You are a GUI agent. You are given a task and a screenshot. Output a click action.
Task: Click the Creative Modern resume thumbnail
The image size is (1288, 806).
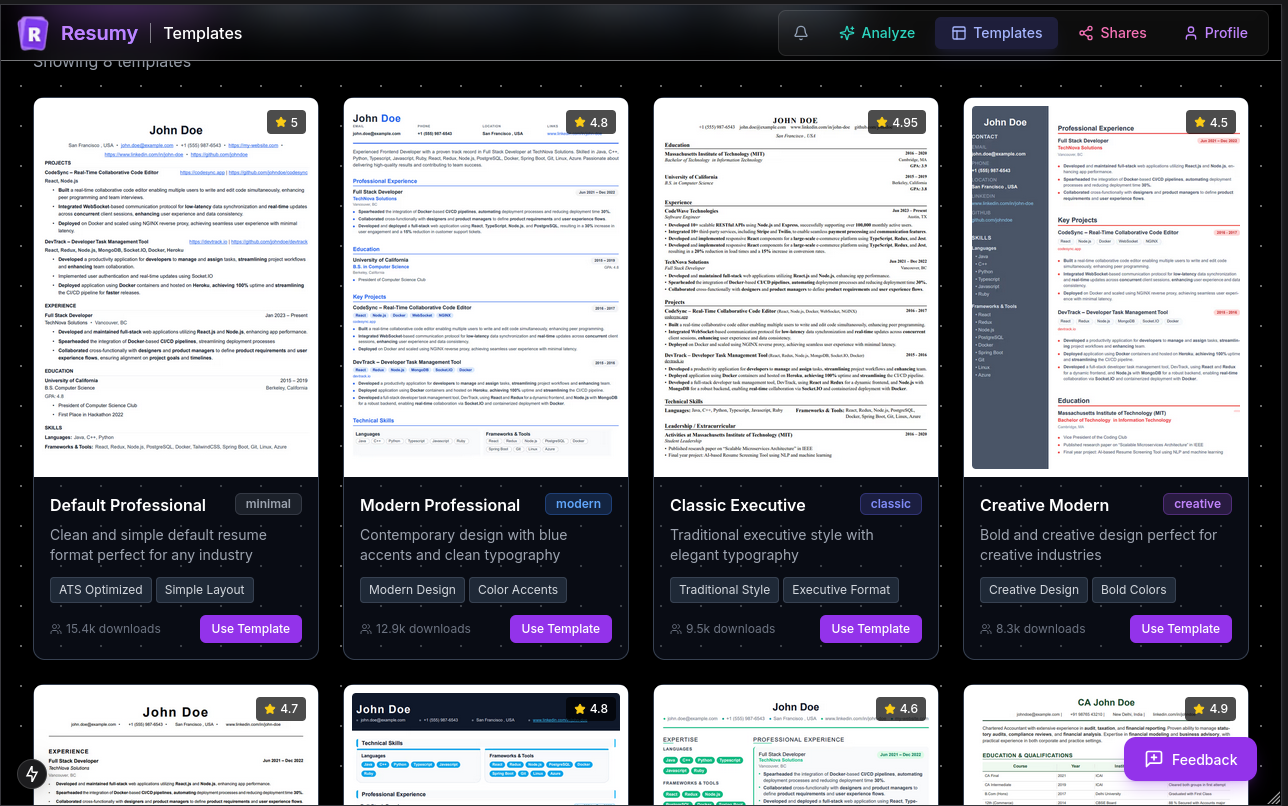coord(1105,285)
